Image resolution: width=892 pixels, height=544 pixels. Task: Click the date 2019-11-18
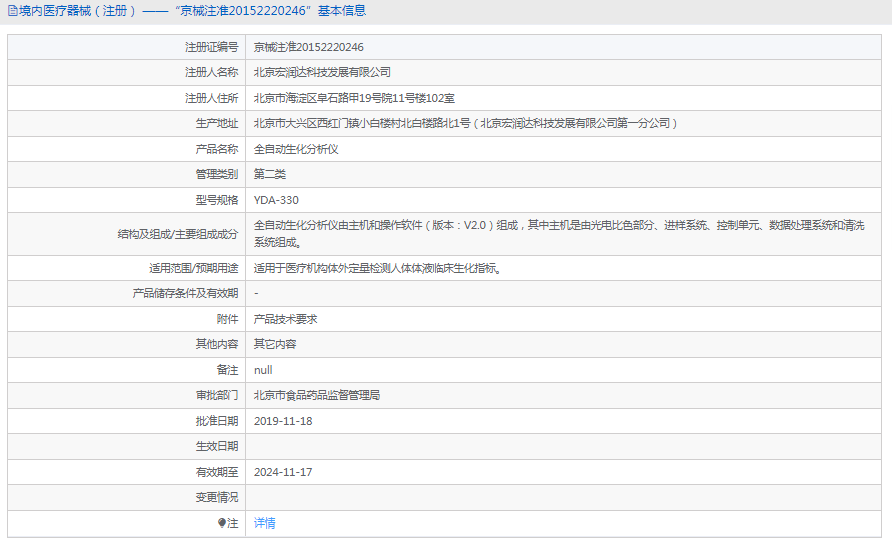pyautogui.click(x=283, y=421)
